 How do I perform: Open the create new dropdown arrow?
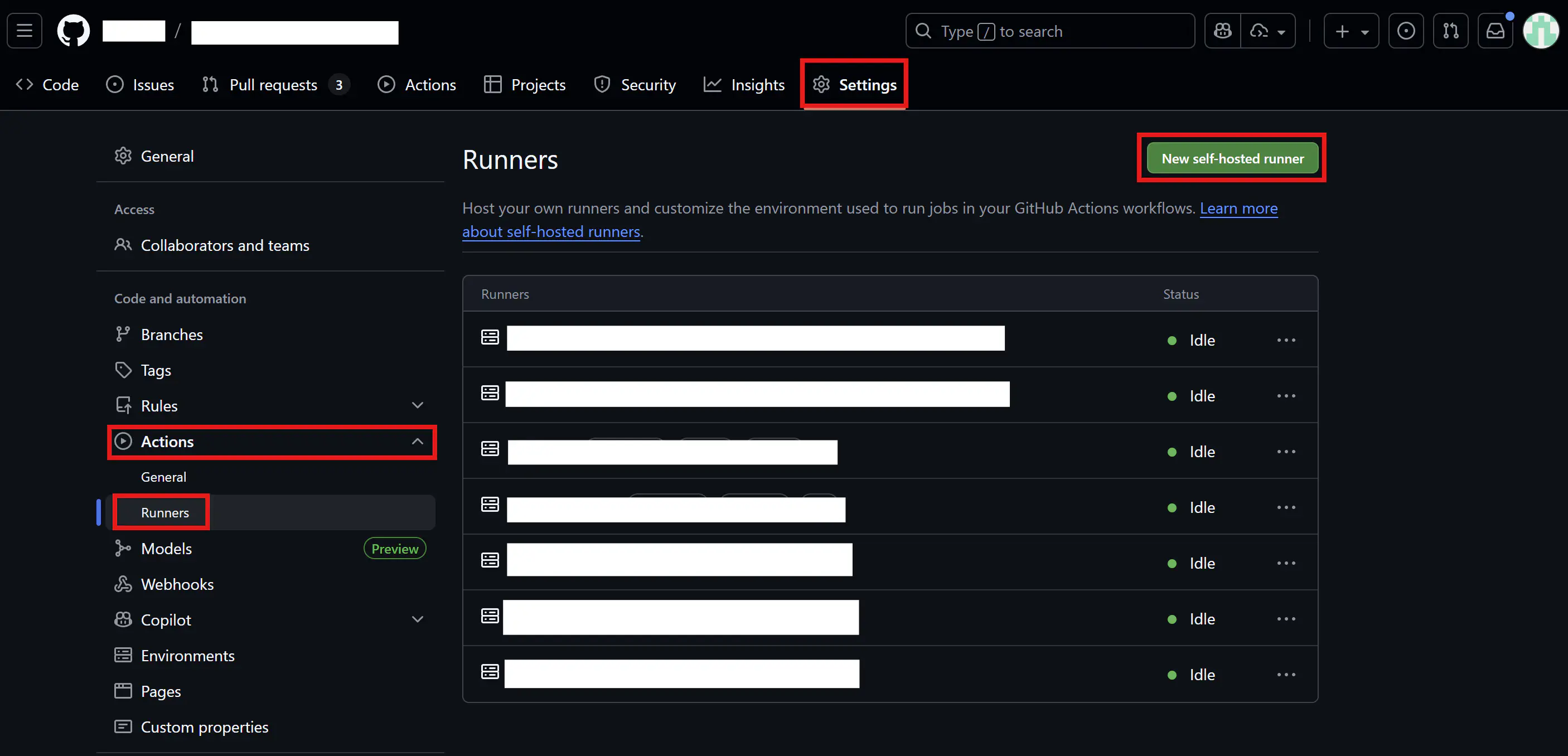pyautogui.click(x=1365, y=31)
